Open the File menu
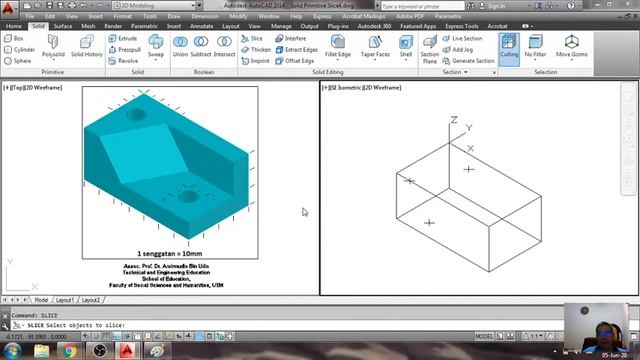 (x=30, y=16)
